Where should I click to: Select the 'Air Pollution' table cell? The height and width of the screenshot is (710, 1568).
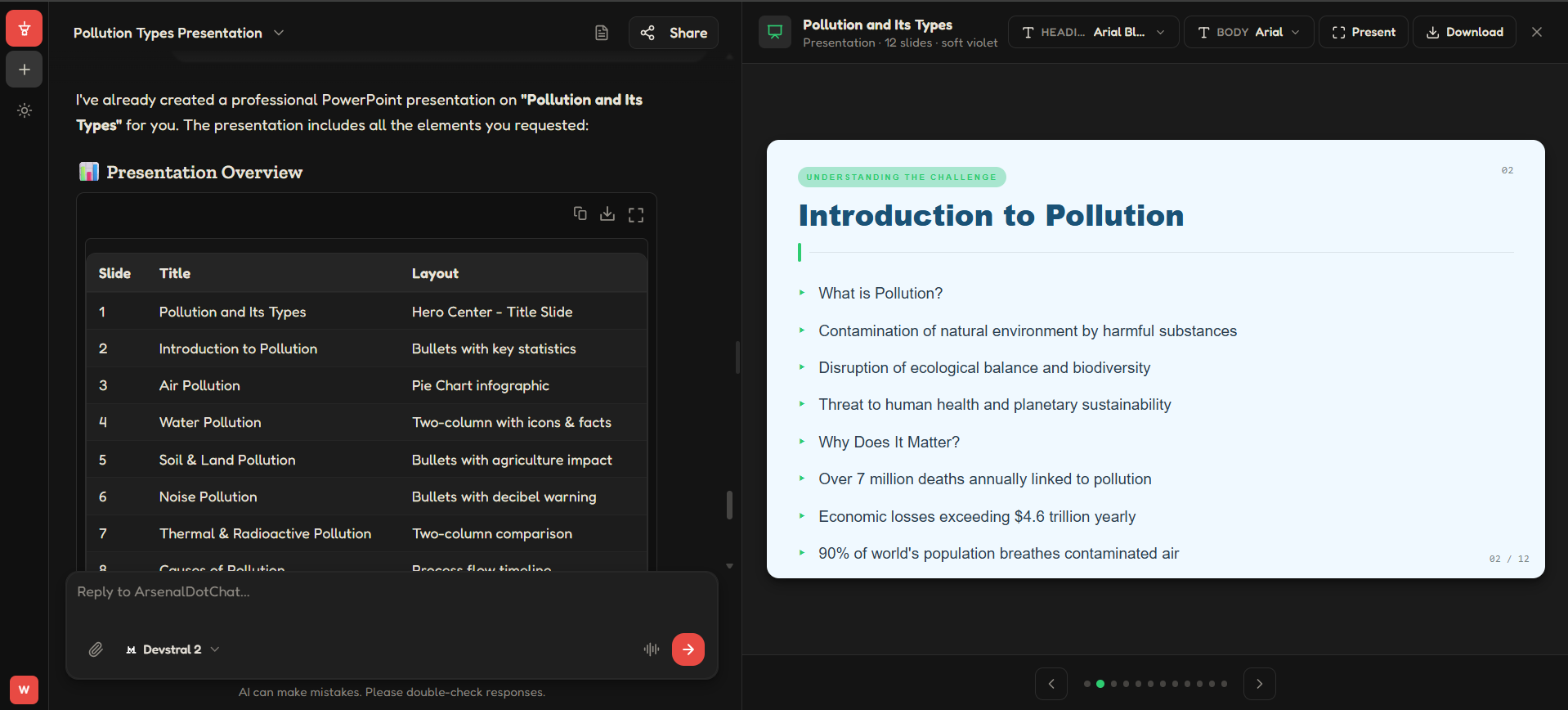click(x=199, y=385)
